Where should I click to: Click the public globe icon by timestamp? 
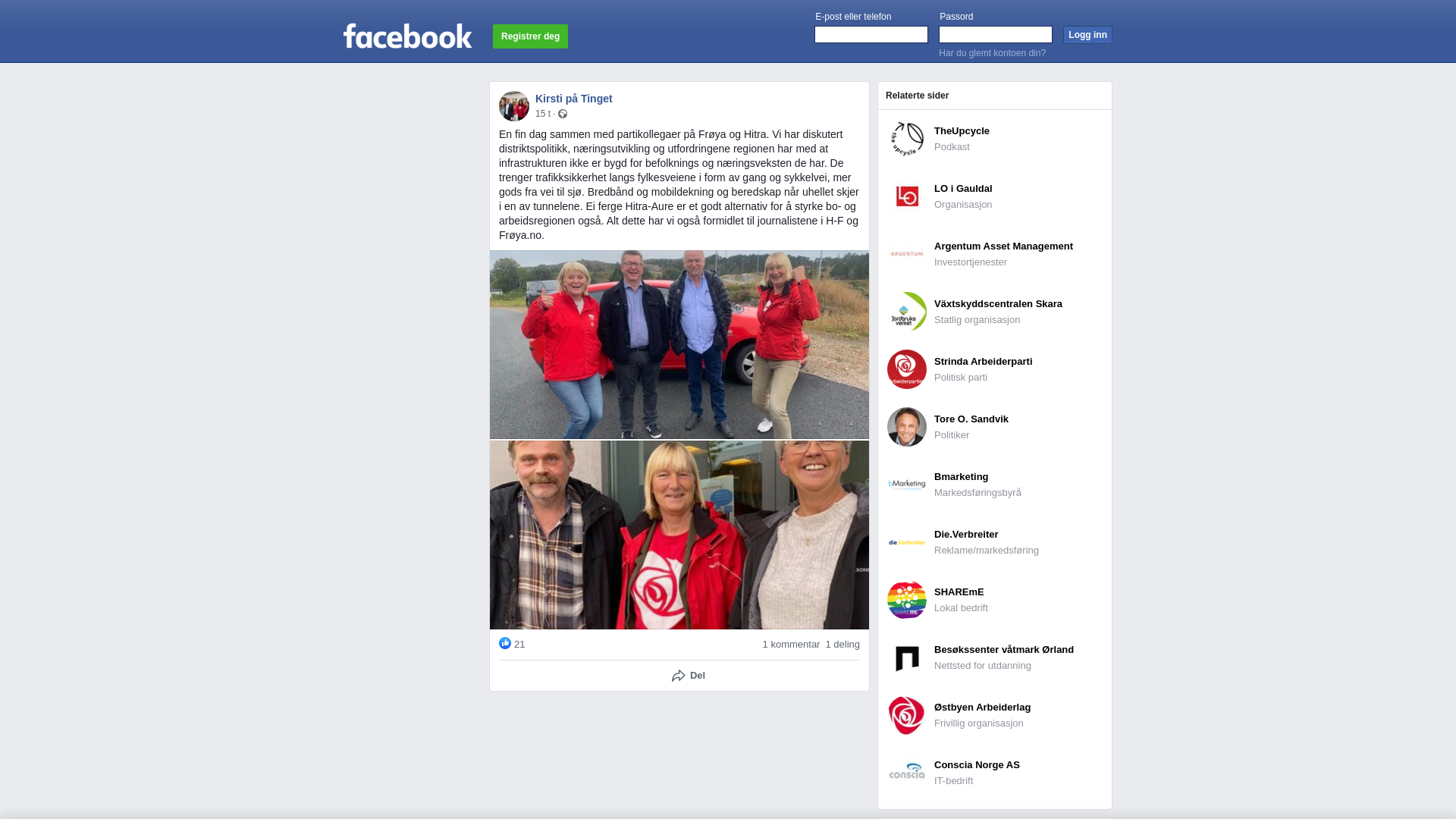click(x=563, y=114)
